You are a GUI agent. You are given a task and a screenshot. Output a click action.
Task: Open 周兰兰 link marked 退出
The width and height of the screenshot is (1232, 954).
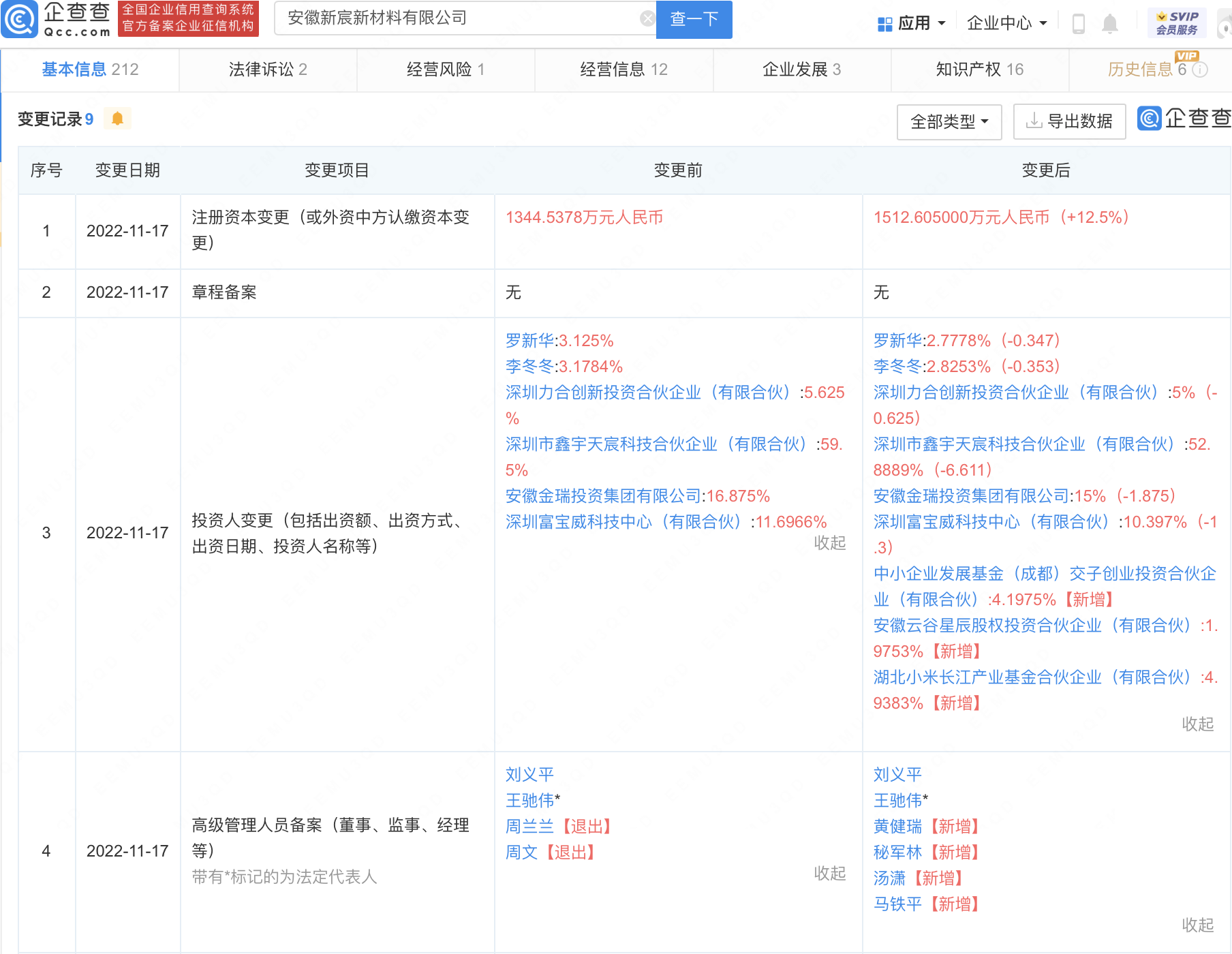pos(530,827)
